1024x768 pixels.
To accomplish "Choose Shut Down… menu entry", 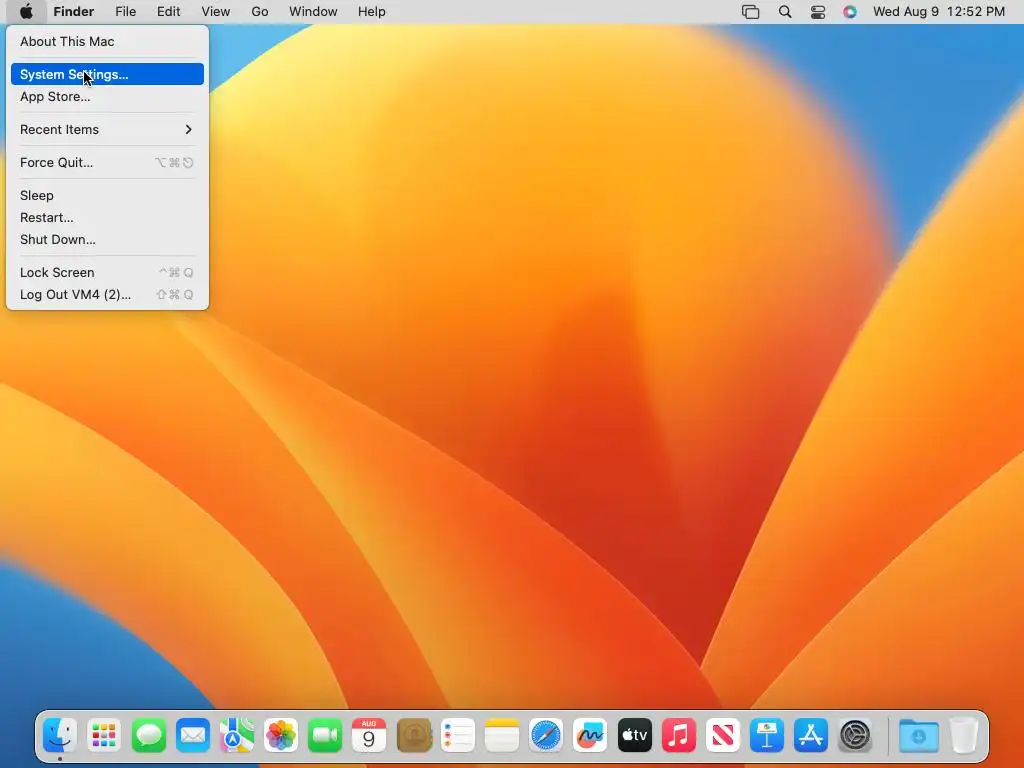I will point(107,240).
